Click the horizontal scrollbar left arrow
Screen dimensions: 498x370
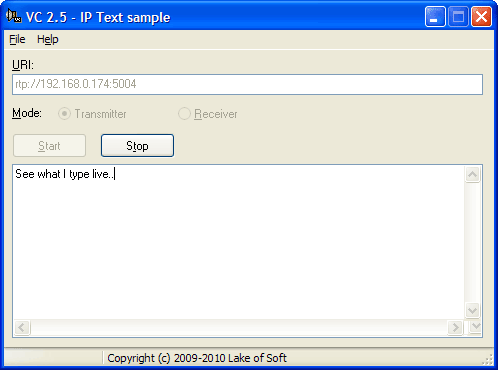pos(22,327)
